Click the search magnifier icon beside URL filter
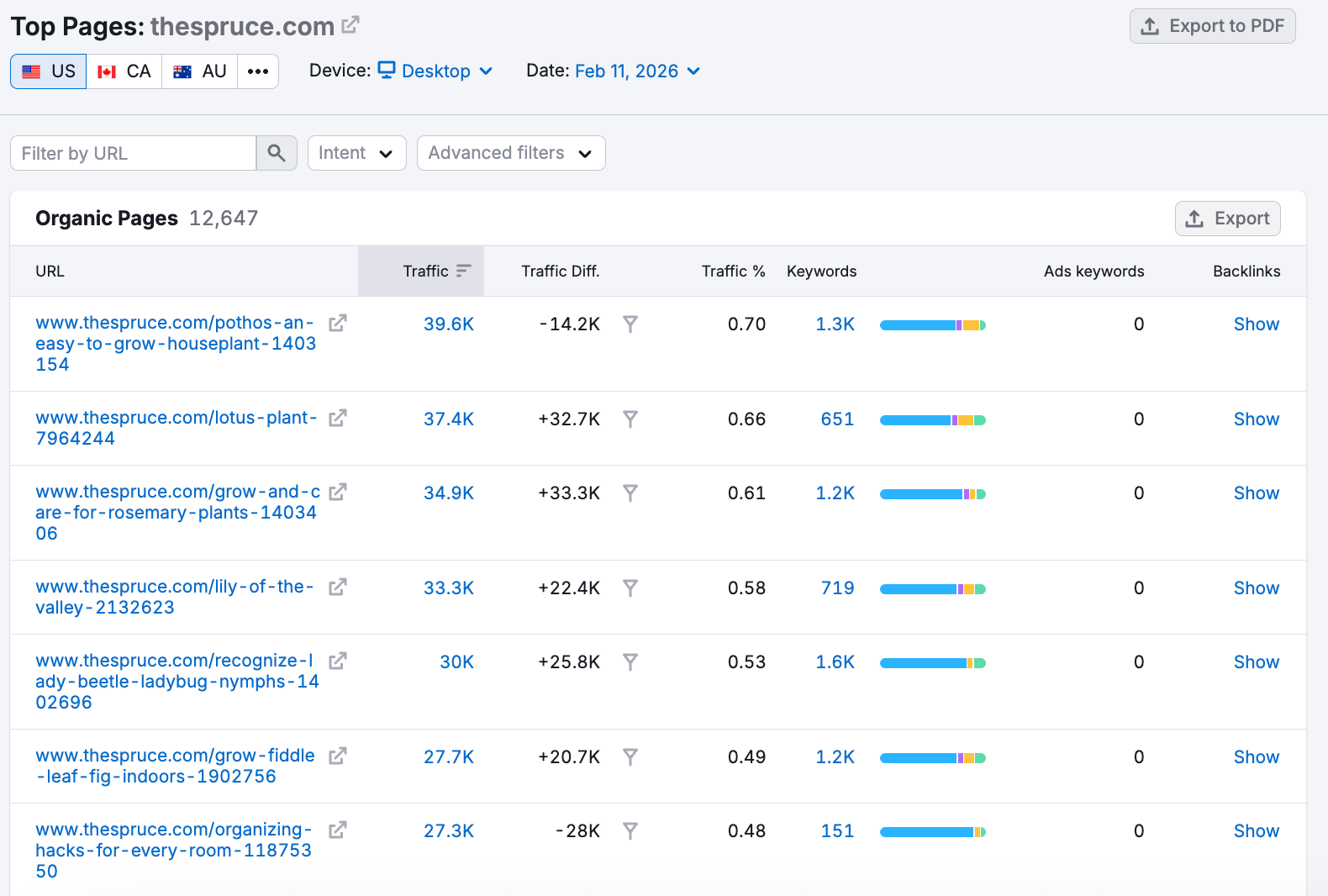 (x=277, y=153)
